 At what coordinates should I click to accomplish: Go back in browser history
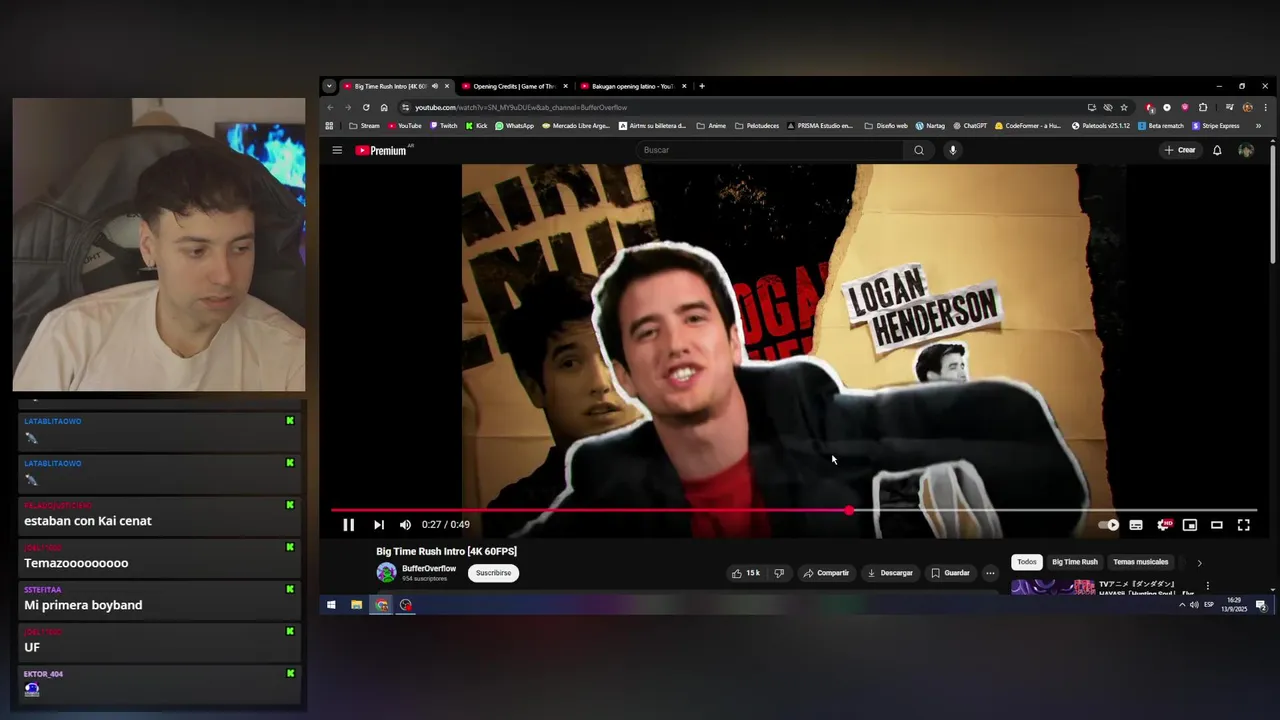pos(330,107)
